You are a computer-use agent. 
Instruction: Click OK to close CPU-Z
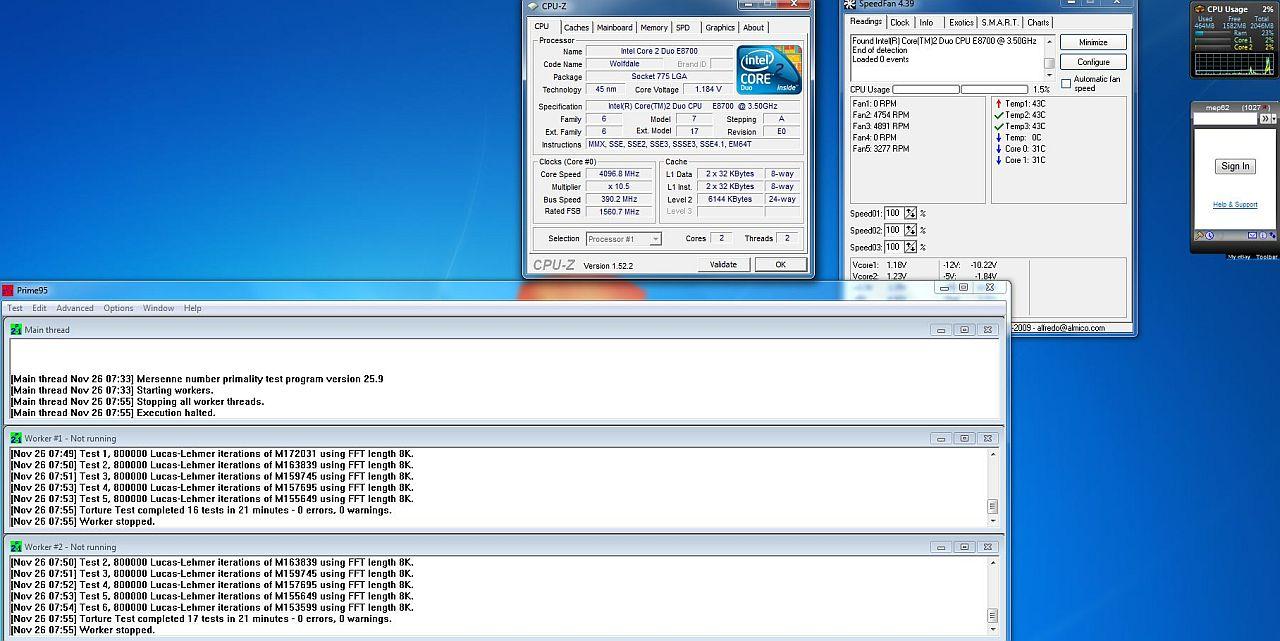pyautogui.click(x=780, y=265)
